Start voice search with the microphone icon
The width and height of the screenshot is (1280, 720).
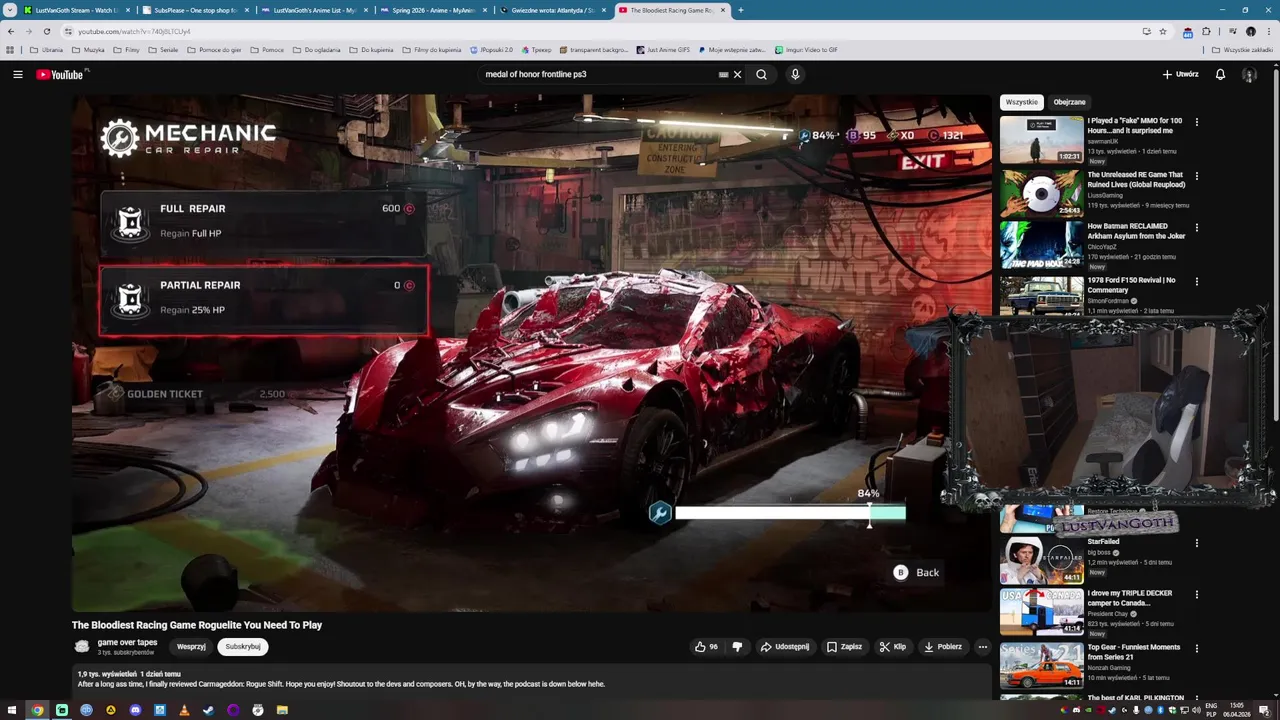click(795, 74)
